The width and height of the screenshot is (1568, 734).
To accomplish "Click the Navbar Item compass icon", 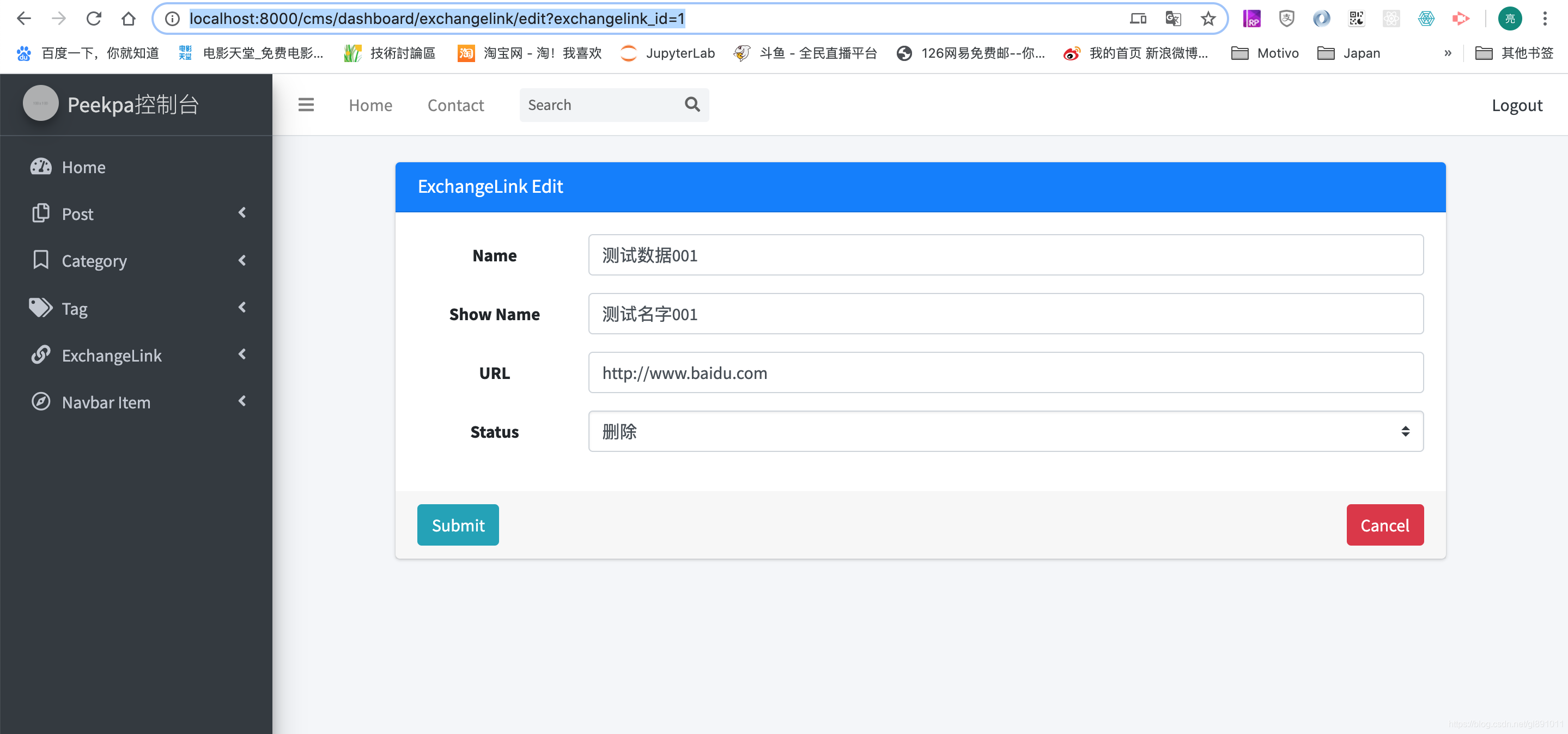I will pyautogui.click(x=41, y=401).
